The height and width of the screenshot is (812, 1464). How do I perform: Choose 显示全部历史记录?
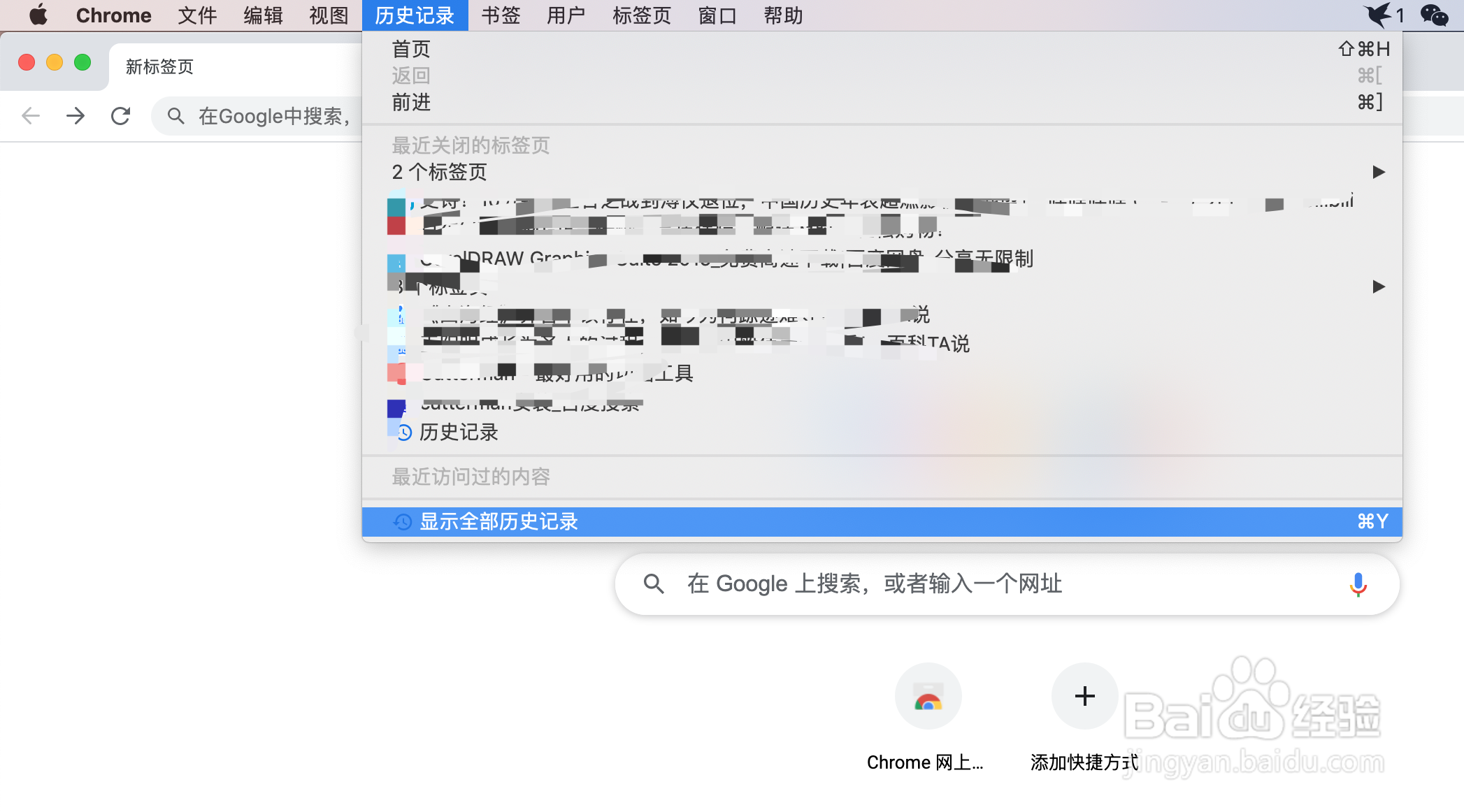(882, 521)
